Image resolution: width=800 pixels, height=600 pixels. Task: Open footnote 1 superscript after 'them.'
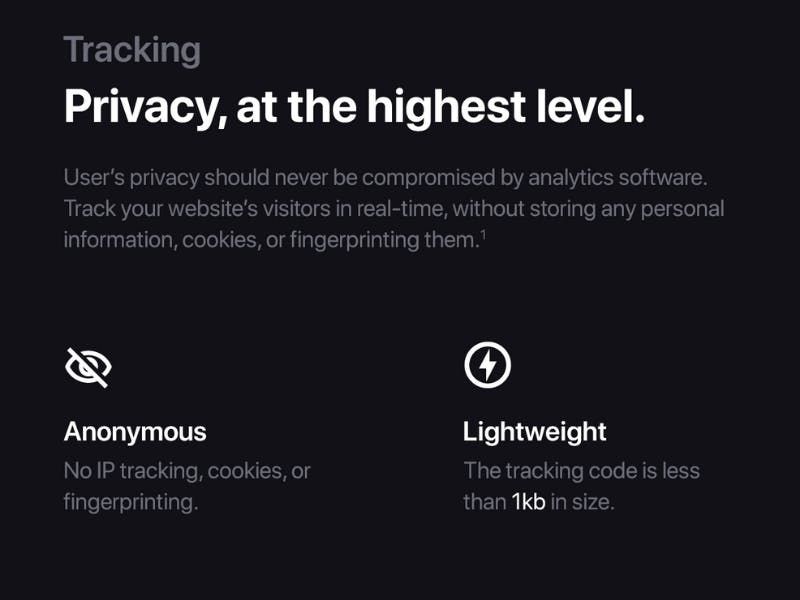click(x=483, y=235)
